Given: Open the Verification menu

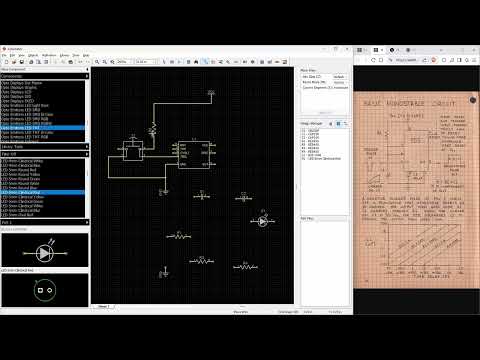Looking at the screenshot, I should pos(49,55).
